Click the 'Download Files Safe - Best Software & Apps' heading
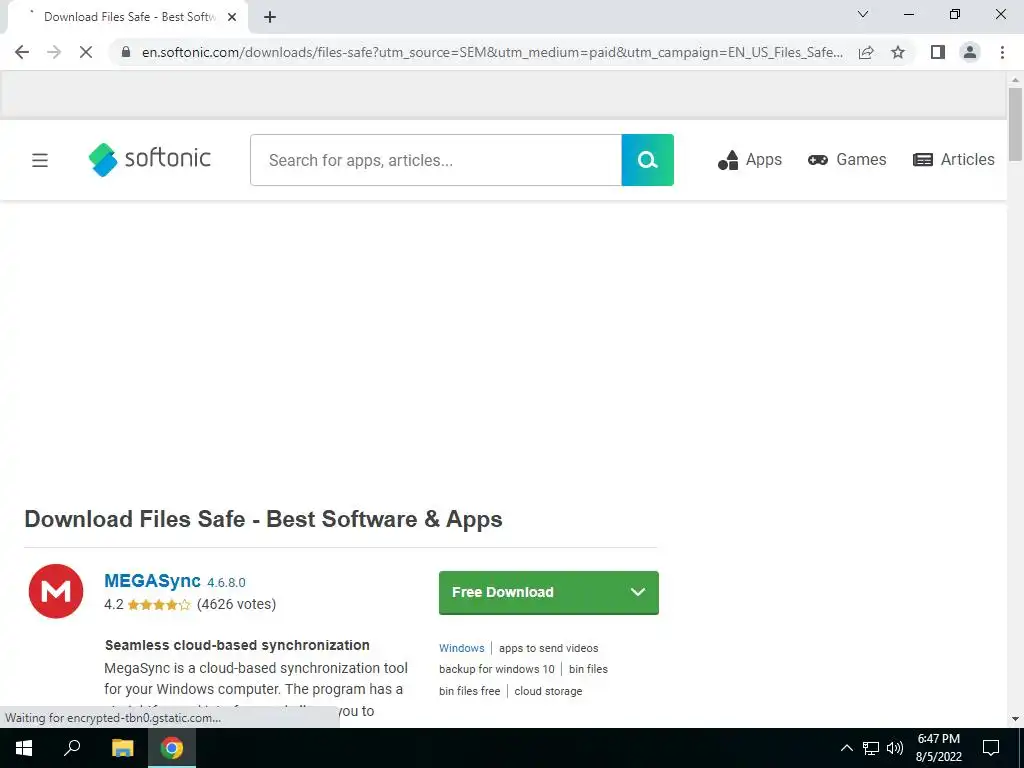Image resolution: width=1024 pixels, height=768 pixels. [x=263, y=519]
